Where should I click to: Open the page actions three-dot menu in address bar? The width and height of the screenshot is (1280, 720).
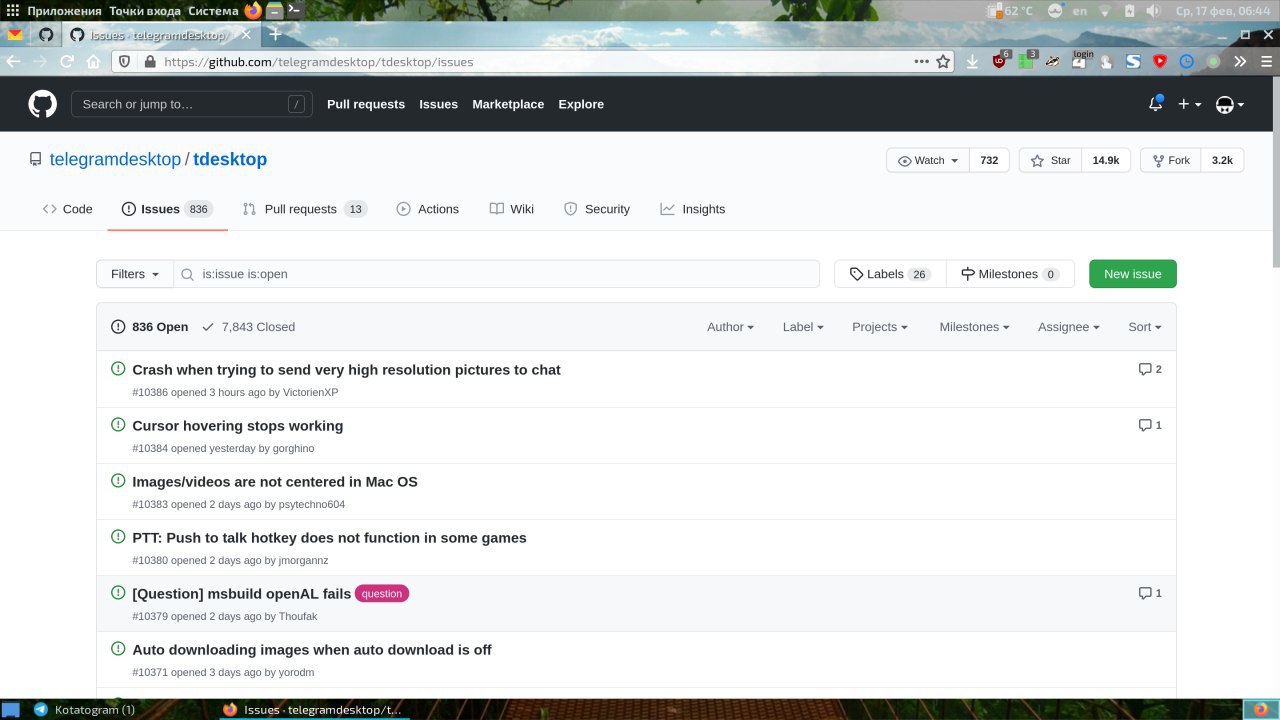[x=921, y=61]
